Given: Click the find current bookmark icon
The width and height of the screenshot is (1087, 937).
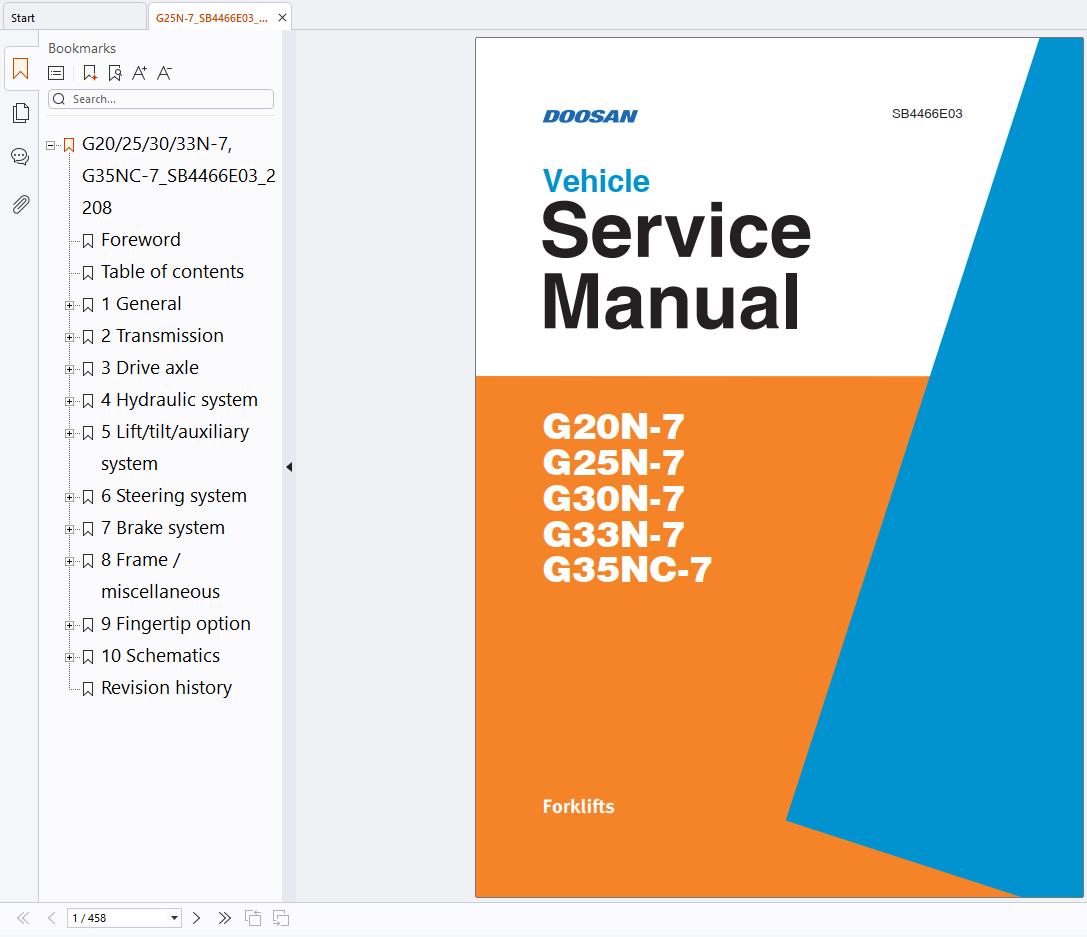Looking at the screenshot, I should pos(115,73).
